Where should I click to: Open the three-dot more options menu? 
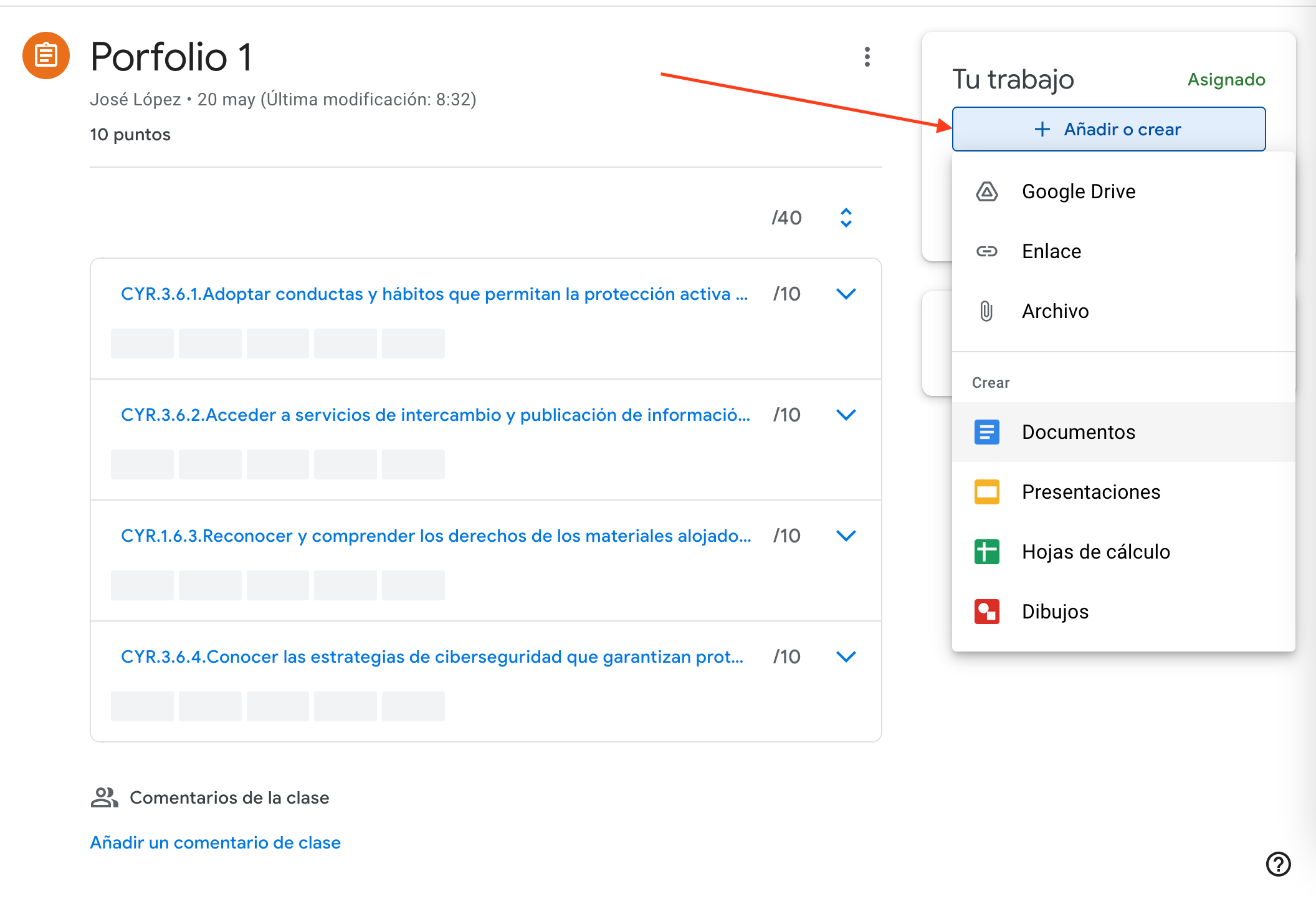click(x=867, y=57)
